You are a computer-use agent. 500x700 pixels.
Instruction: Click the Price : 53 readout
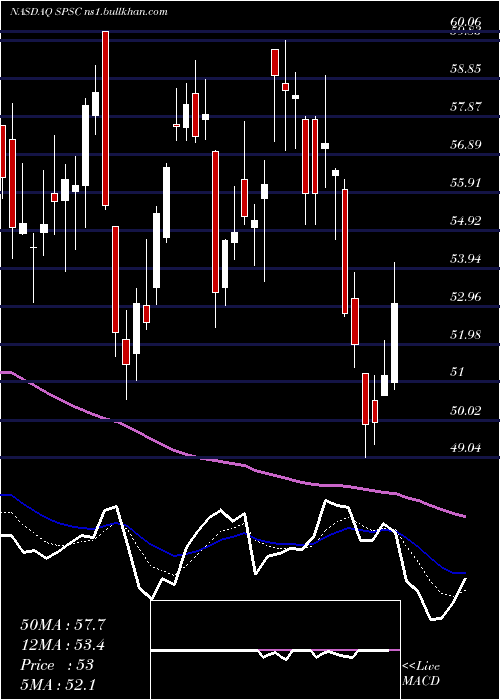57,665
